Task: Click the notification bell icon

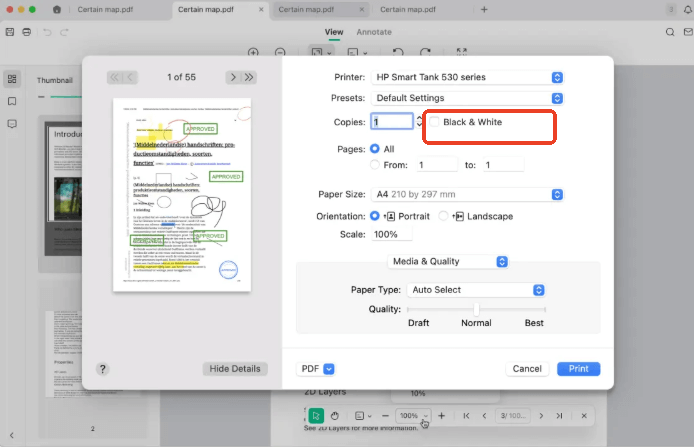Action: click(688, 9)
